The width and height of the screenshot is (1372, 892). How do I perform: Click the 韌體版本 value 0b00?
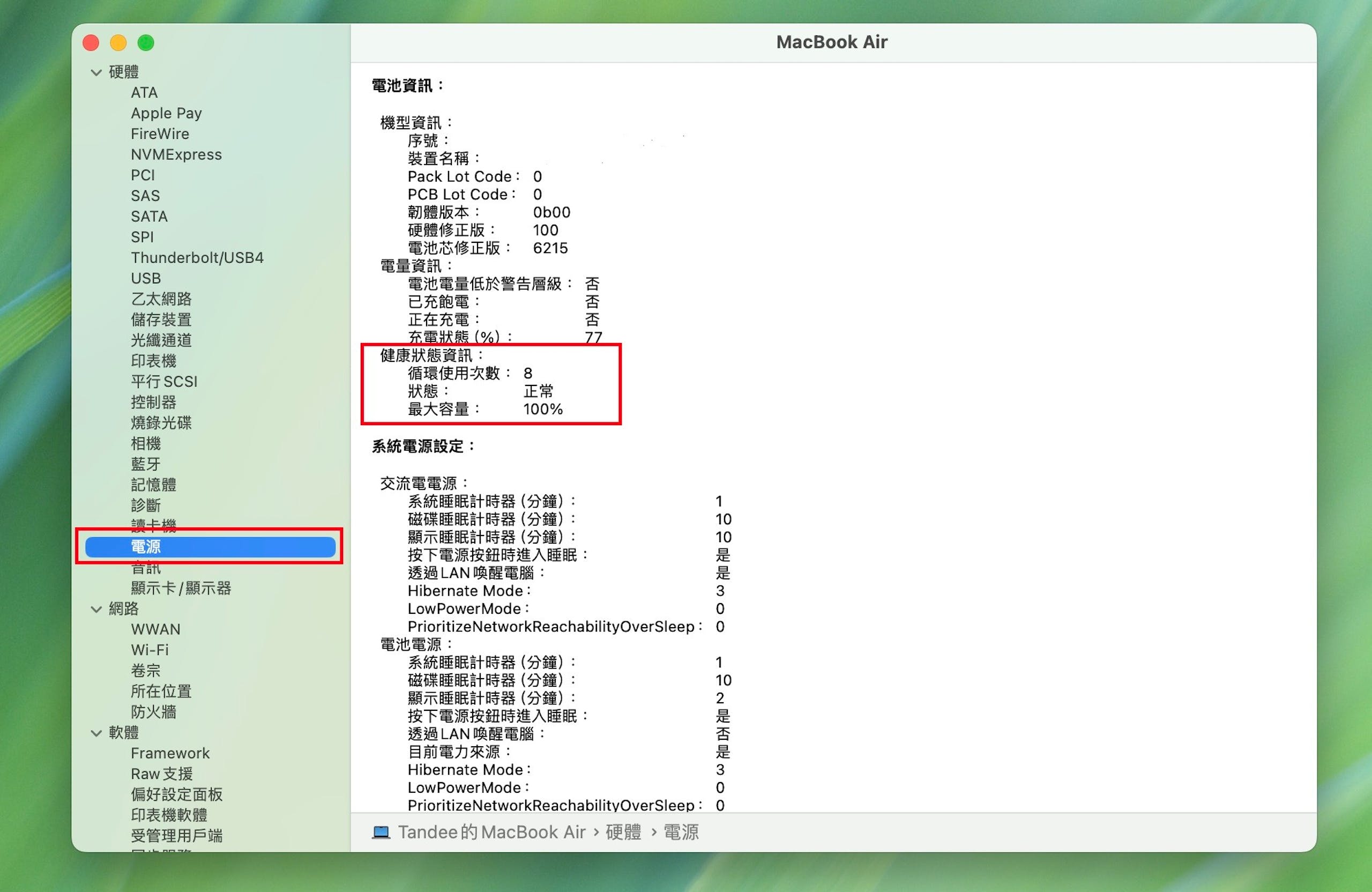point(551,212)
